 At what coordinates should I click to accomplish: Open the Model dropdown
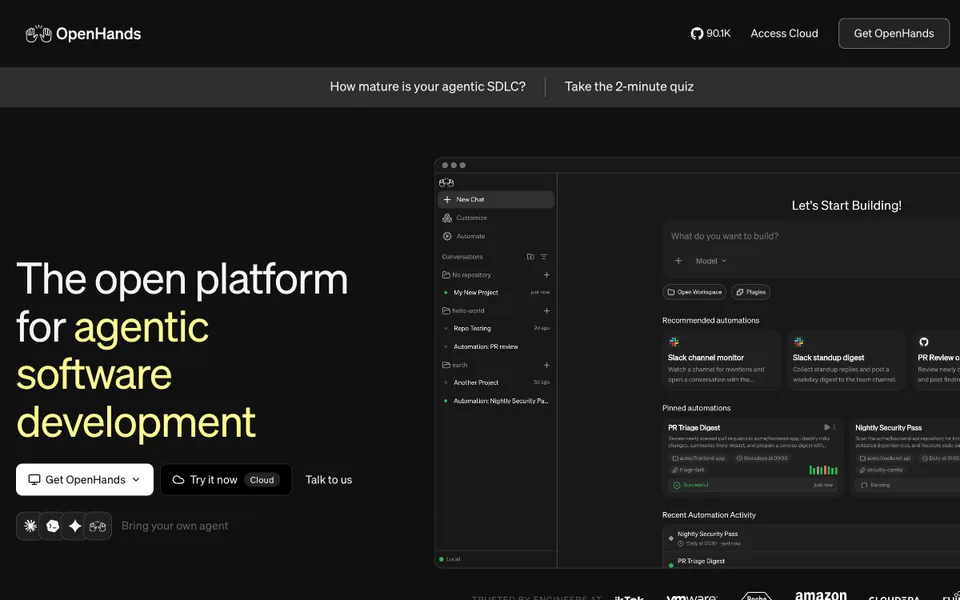pos(711,261)
